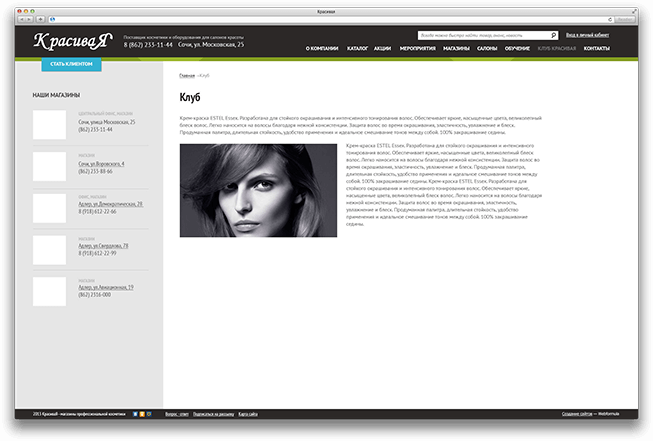
Task: Click Safari back arrow button
Action: (x=22, y=19)
